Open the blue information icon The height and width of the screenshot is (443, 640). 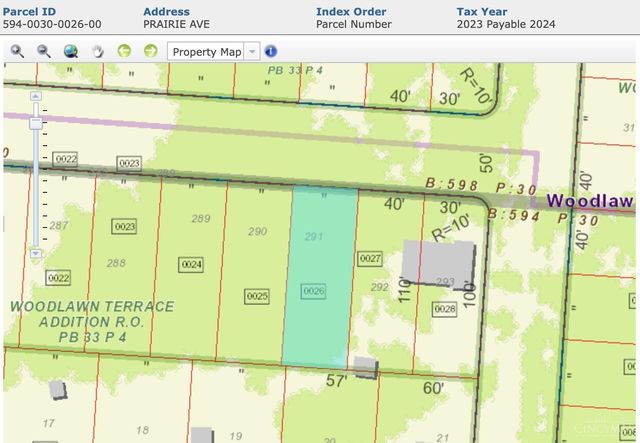271,51
